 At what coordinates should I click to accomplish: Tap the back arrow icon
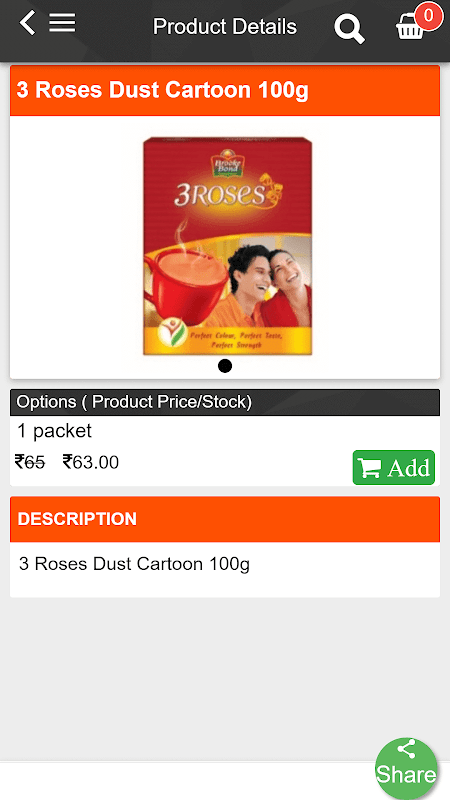pyautogui.click(x=28, y=23)
